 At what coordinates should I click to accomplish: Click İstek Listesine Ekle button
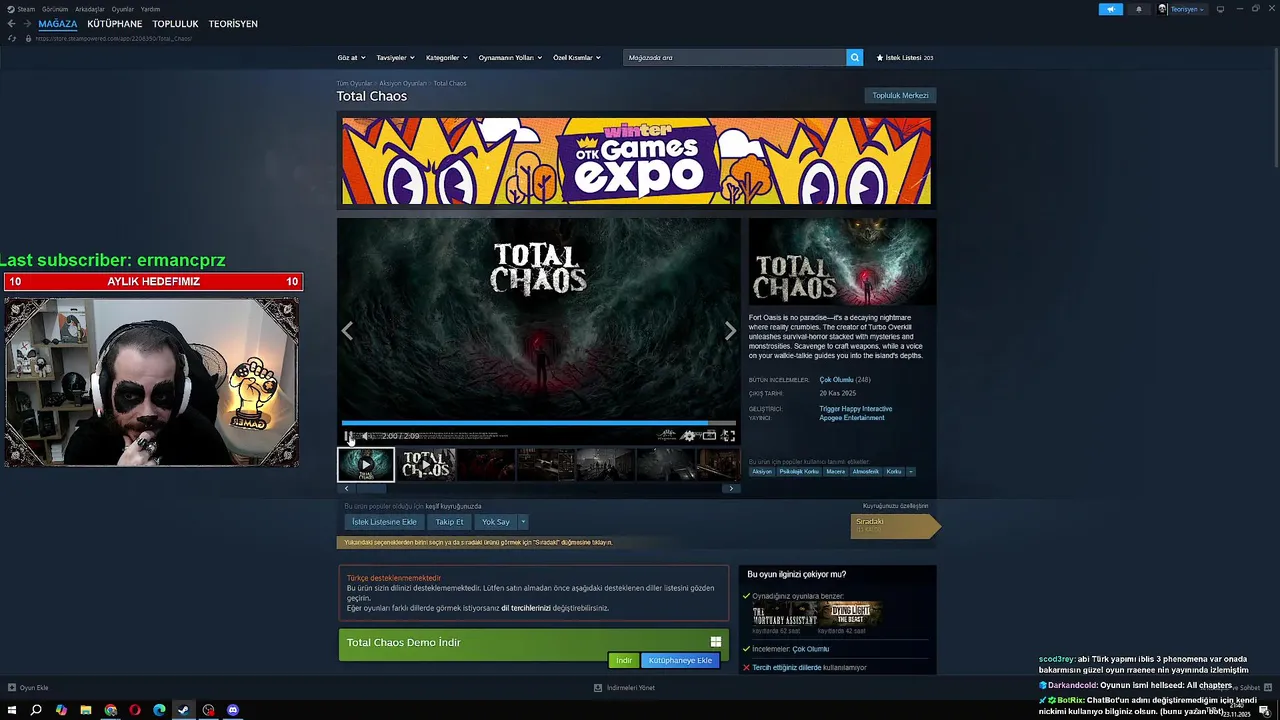click(x=384, y=522)
